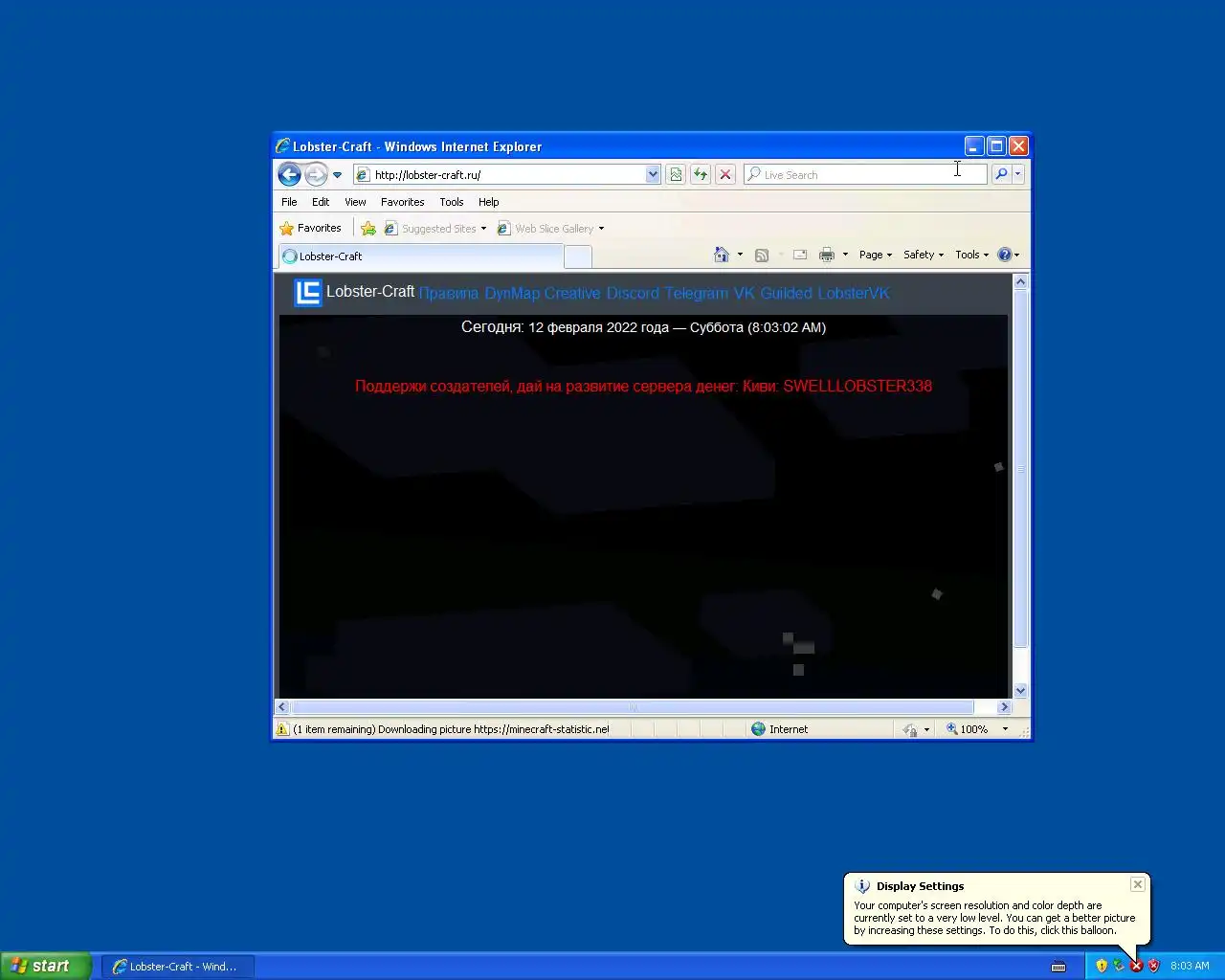Open a new blank tab
Screen dimensions: 1225x980
tap(577, 256)
